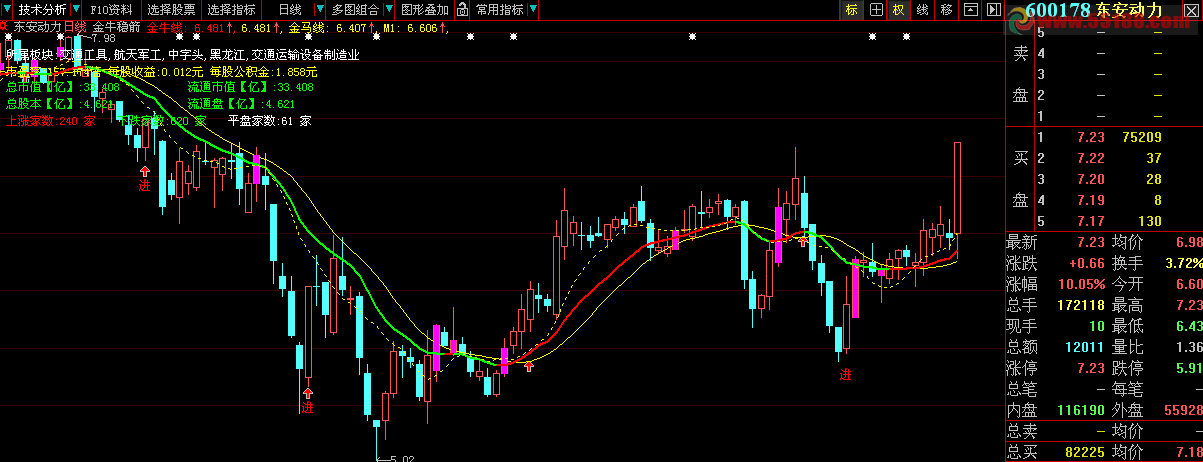
Task: Click 总额 value 12011
Action: pos(1084,347)
